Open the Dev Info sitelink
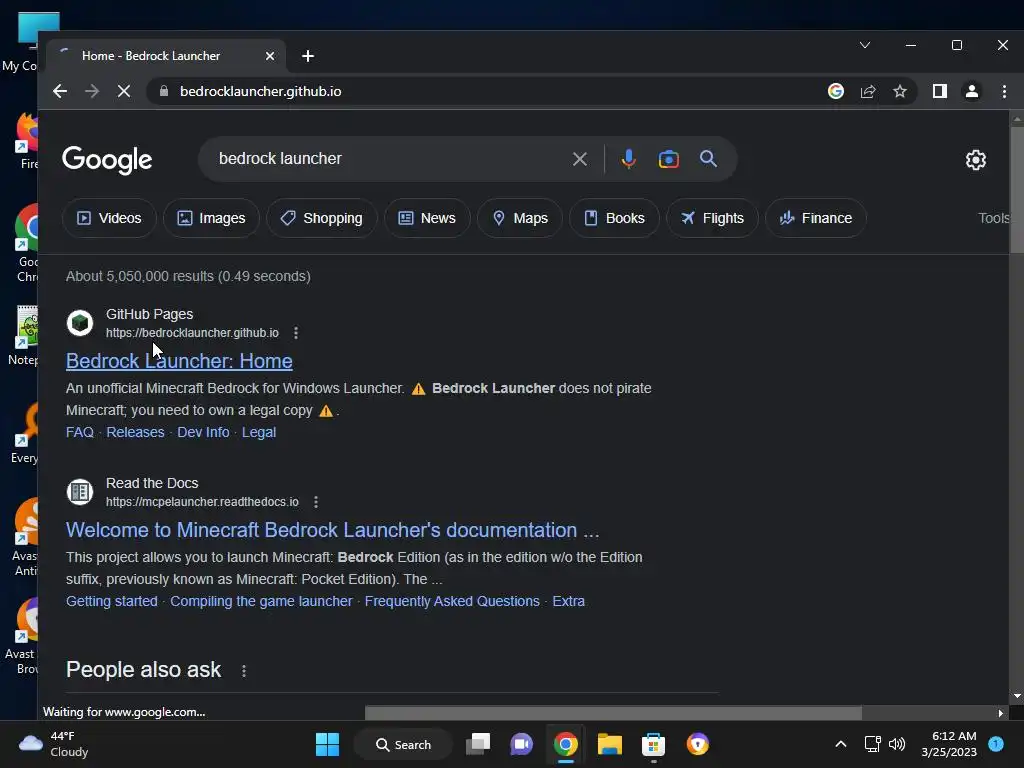Viewport: 1024px width, 768px height. [203, 432]
